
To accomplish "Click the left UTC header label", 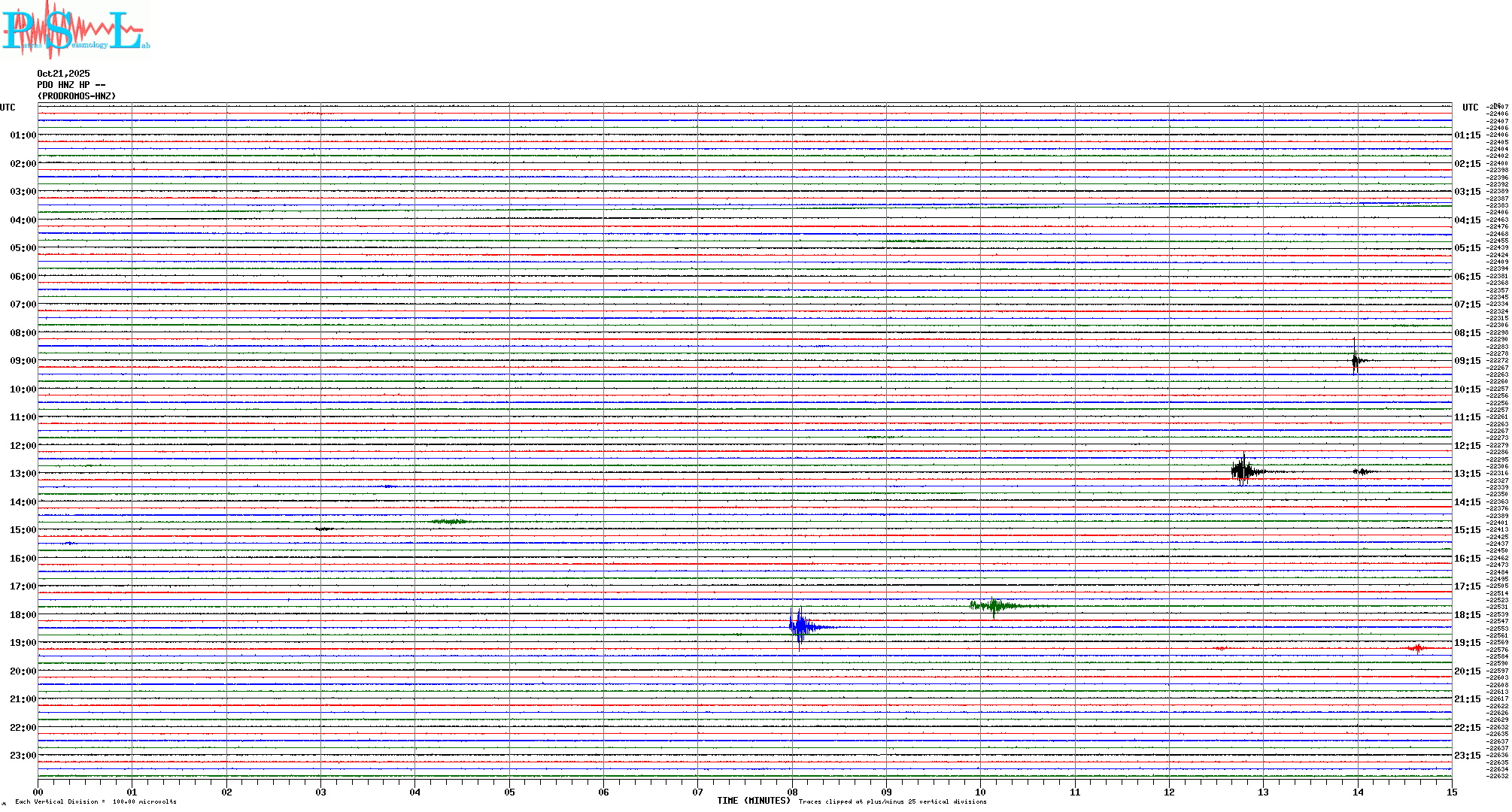I will pyautogui.click(x=8, y=108).
